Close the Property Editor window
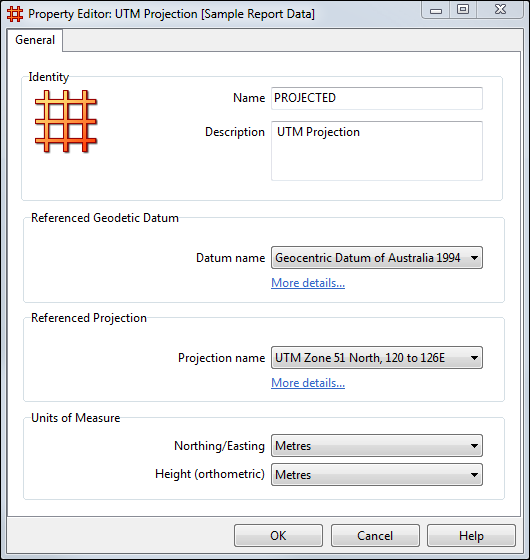The height and width of the screenshot is (560, 530). pos(500,10)
